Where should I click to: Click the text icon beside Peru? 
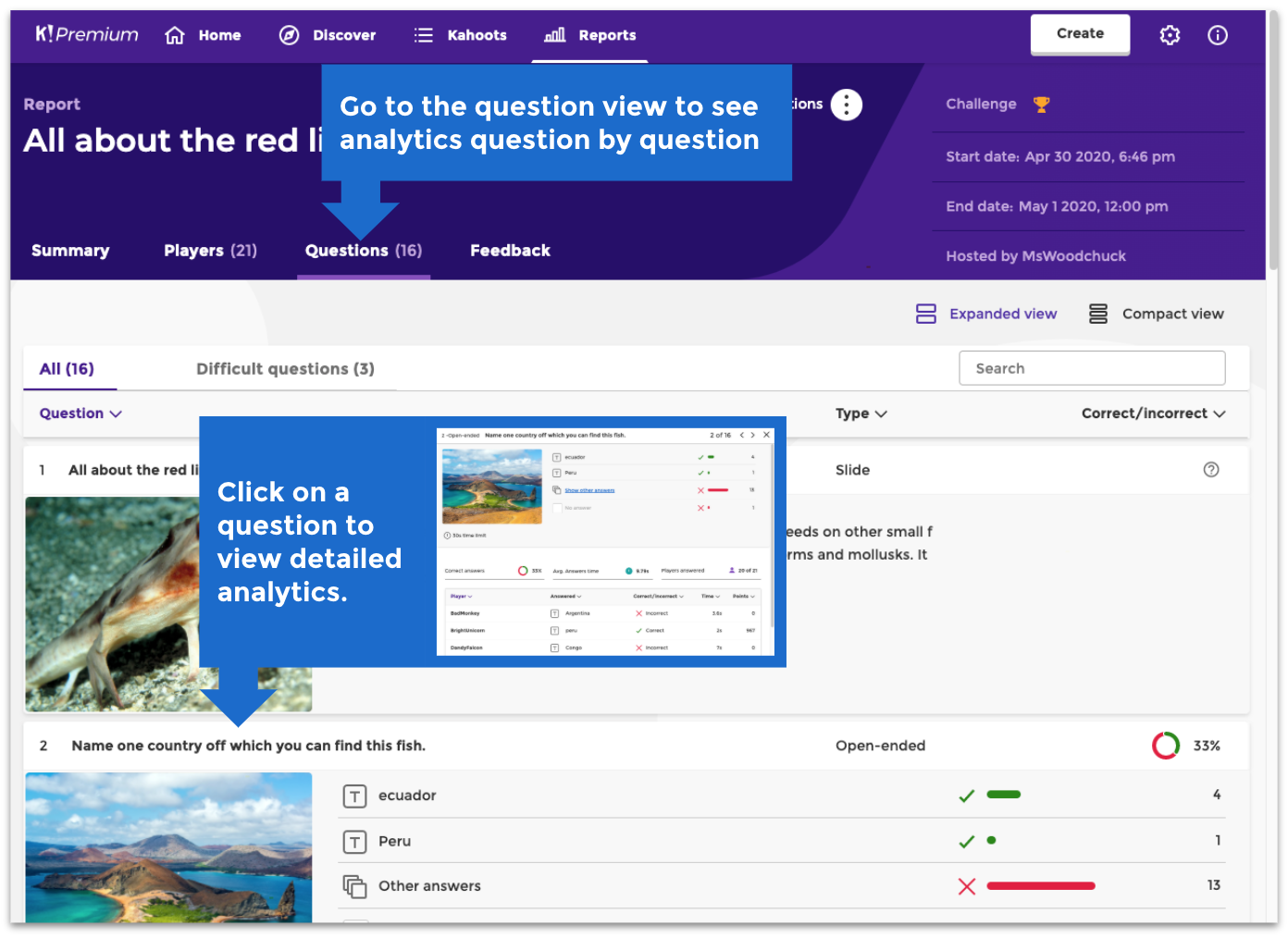point(354,842)
